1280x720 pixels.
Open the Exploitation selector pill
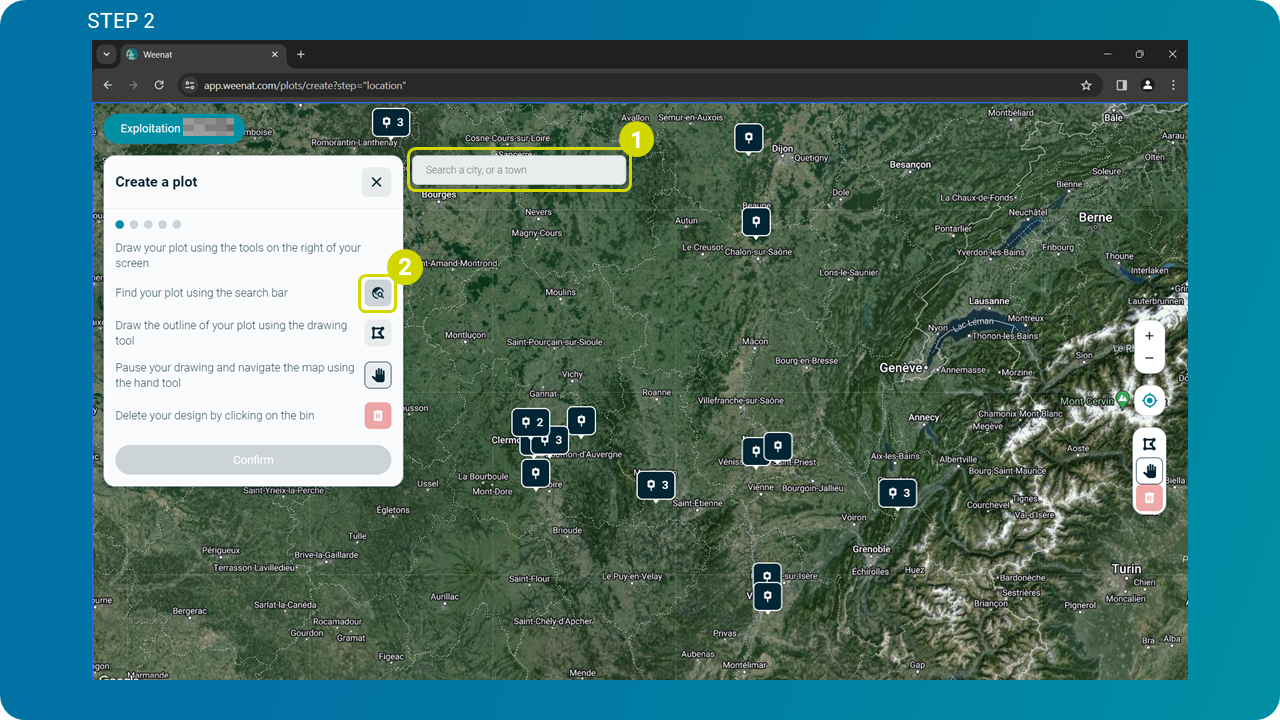coord(174,128)
